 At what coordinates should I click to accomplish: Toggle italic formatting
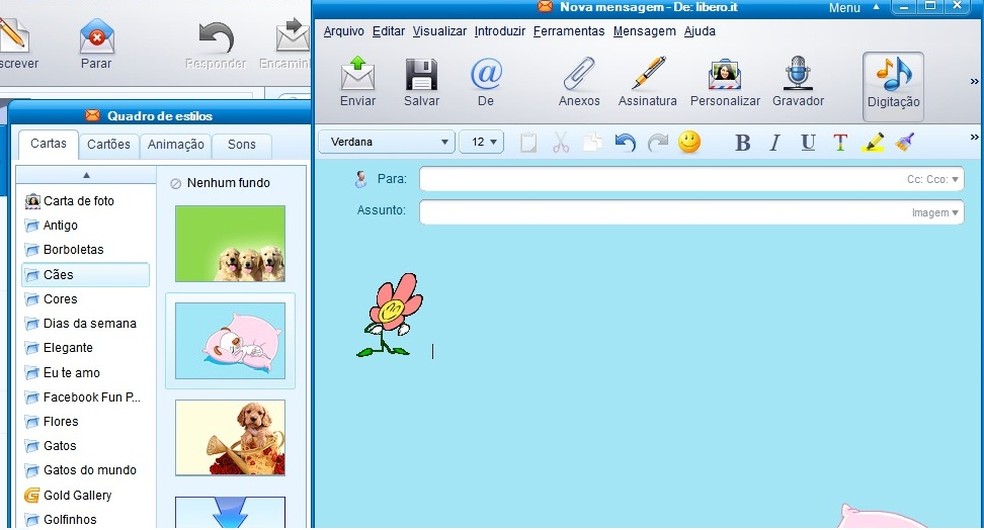pyautogui.click(x=774, y=143)
